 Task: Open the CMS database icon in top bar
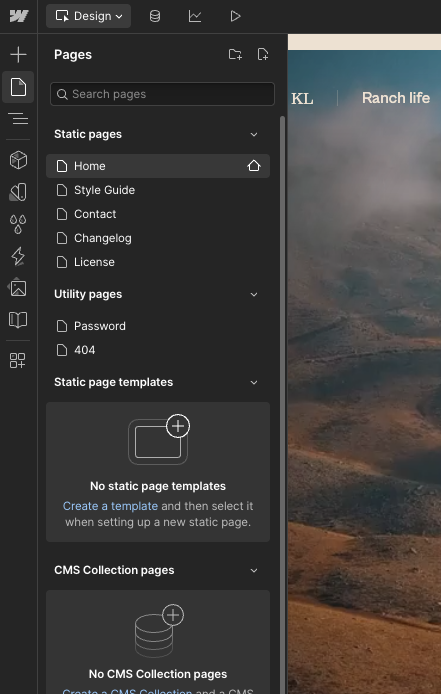pos(155,16)
